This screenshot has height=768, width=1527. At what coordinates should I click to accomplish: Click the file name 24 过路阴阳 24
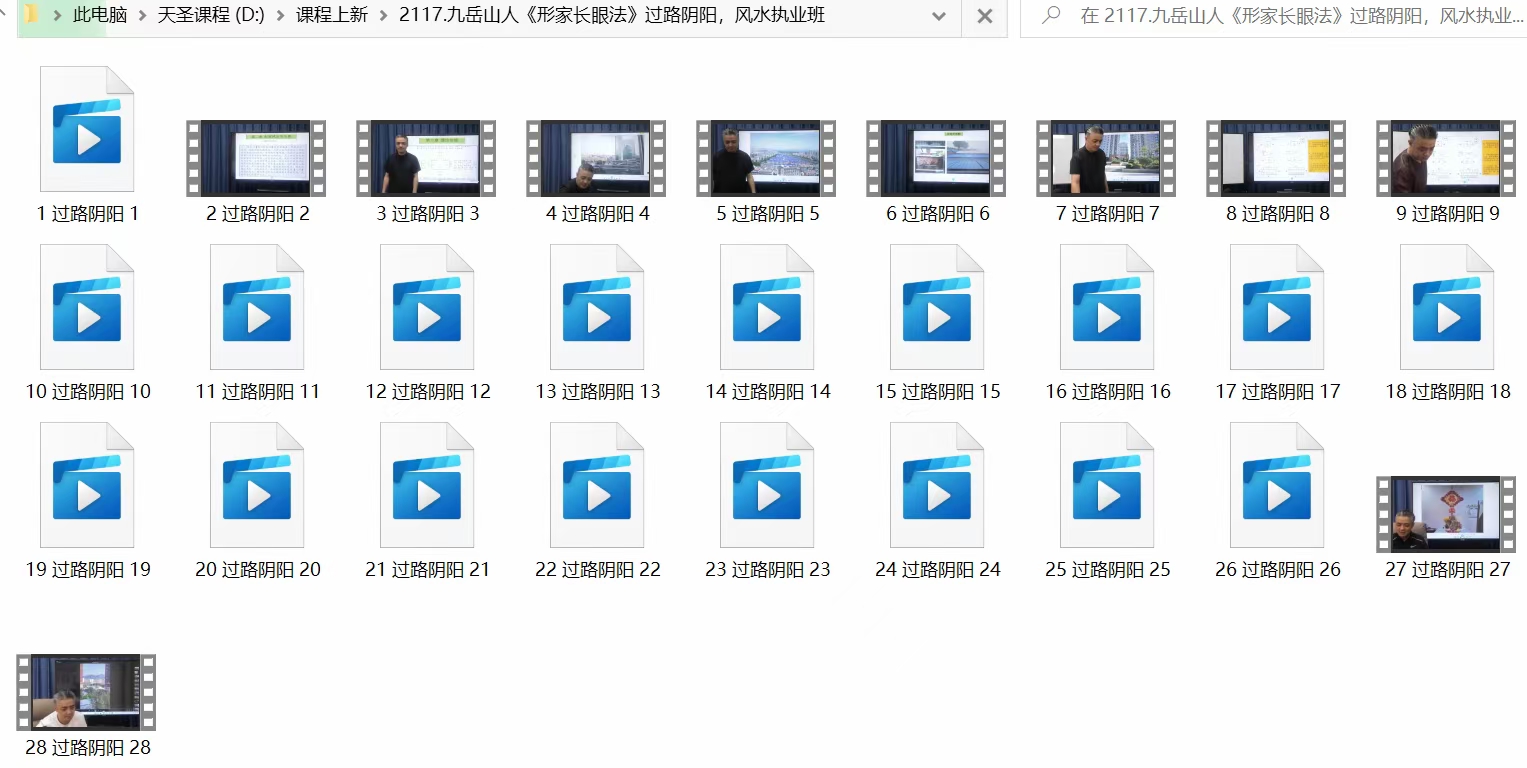938,569
